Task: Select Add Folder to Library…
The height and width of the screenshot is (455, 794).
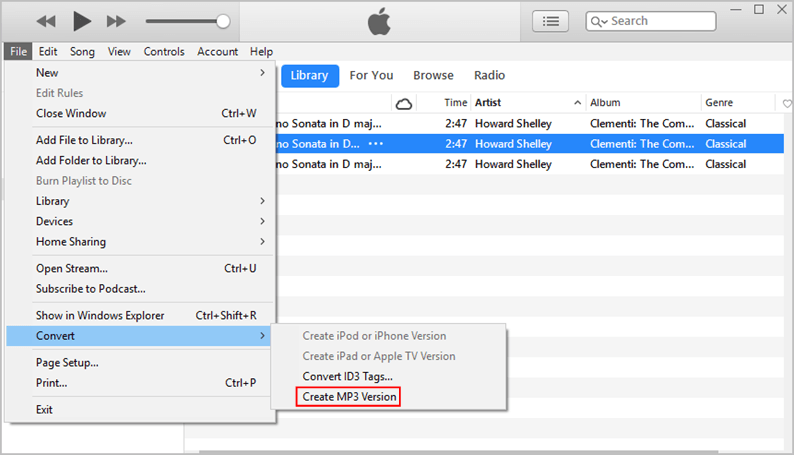Action: click(140, 160)
